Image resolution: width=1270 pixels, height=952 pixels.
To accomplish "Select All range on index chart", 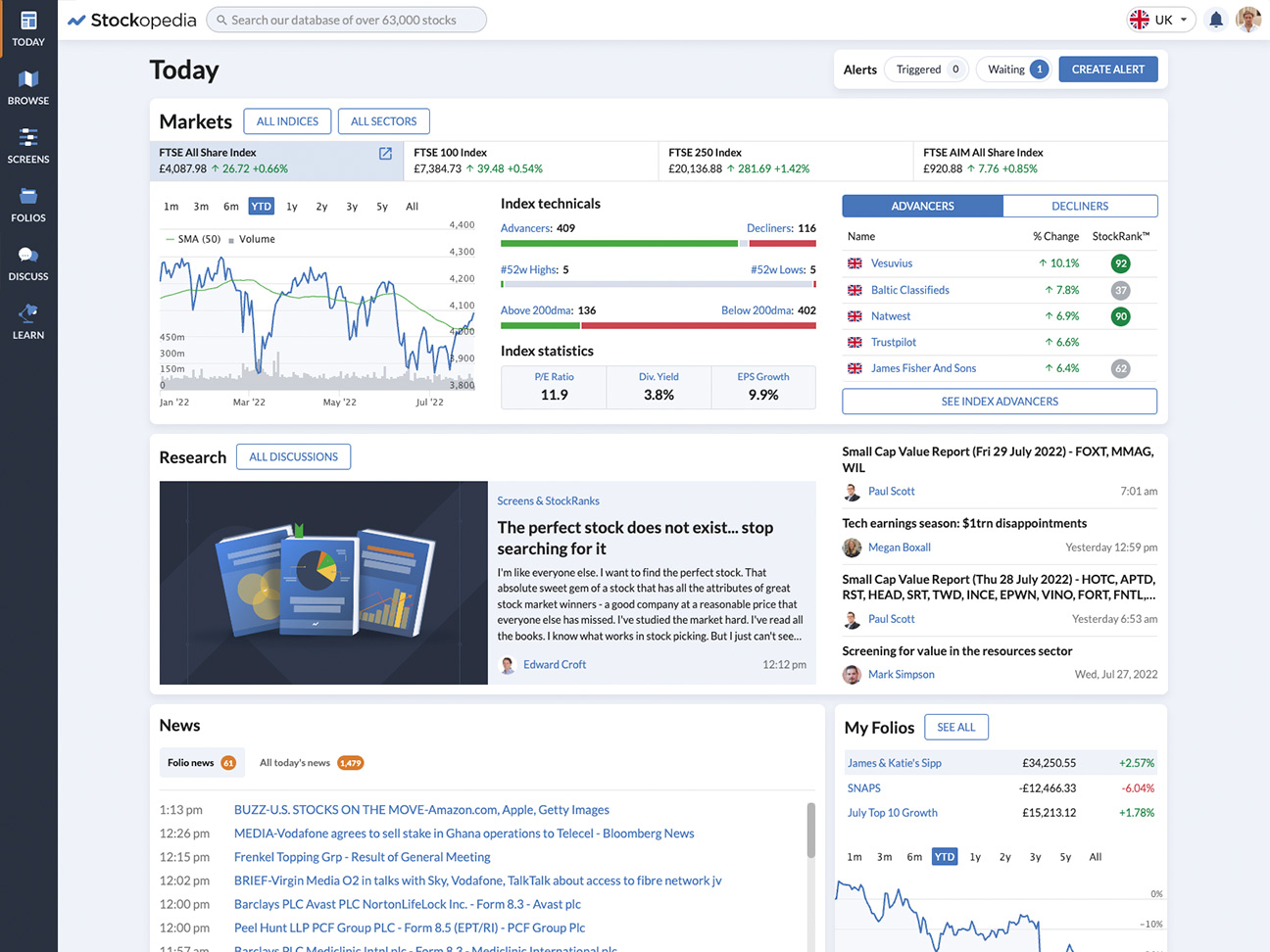I will 412,207.
